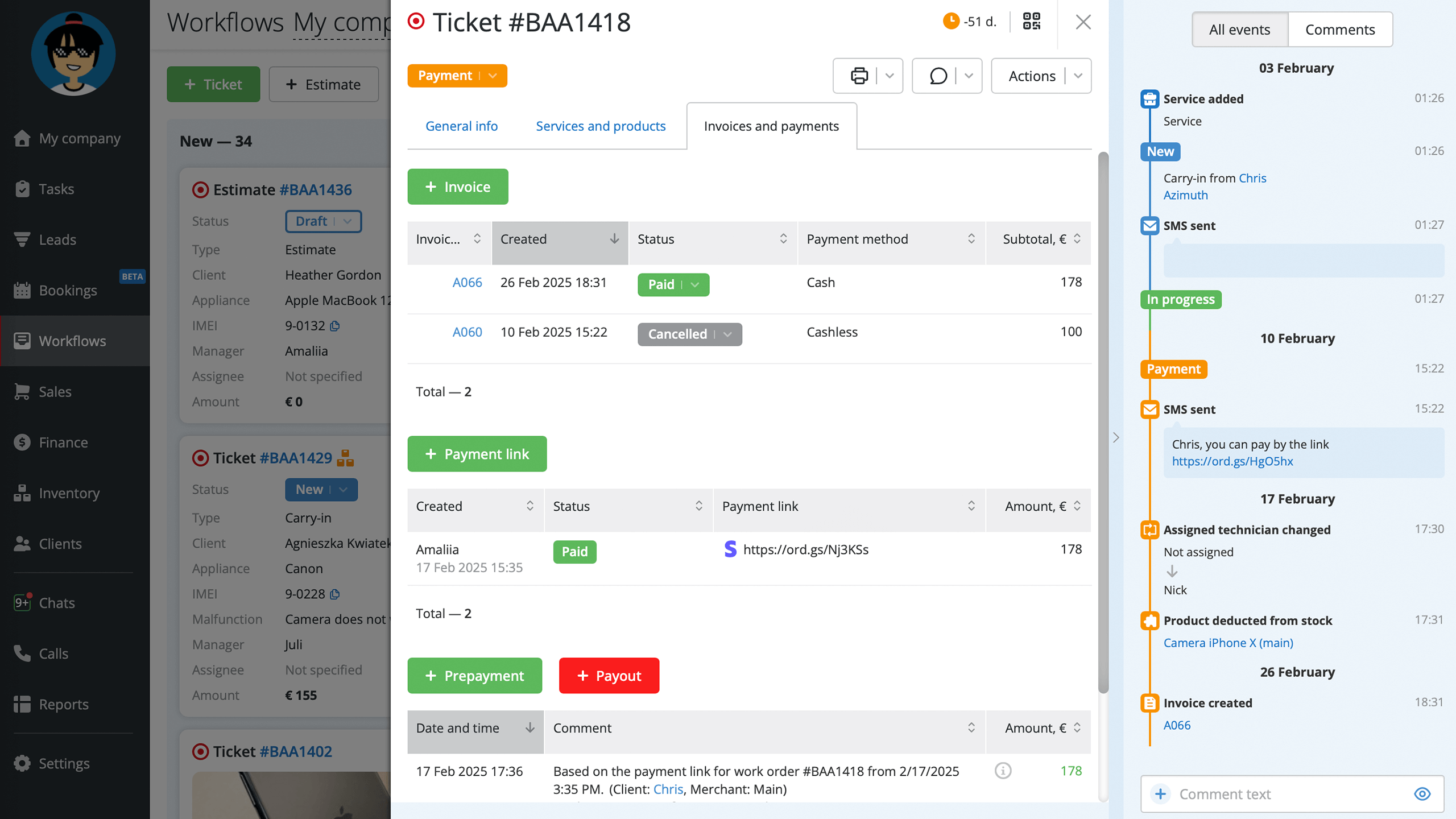Screen dimensions: 1456x819
Task: Create a new Payment link
Action: pyautogui.click(x=477, y=453)
